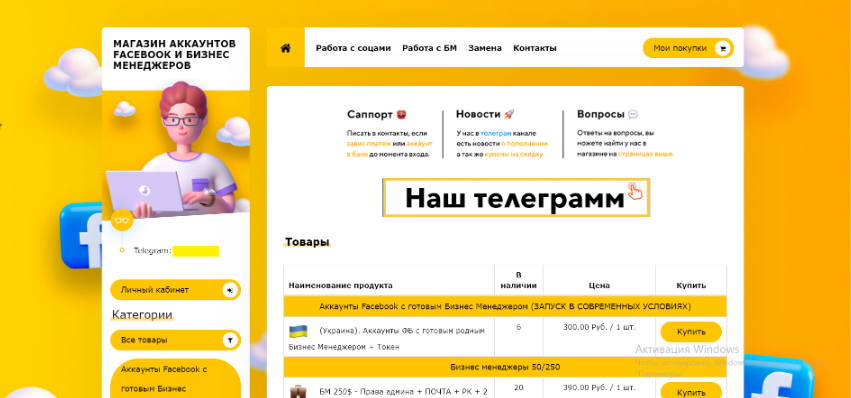Screen dimensions: 851x398
Task: Click the briefcase icon of БМ 250$ product
Action: (x=298, y=391)
